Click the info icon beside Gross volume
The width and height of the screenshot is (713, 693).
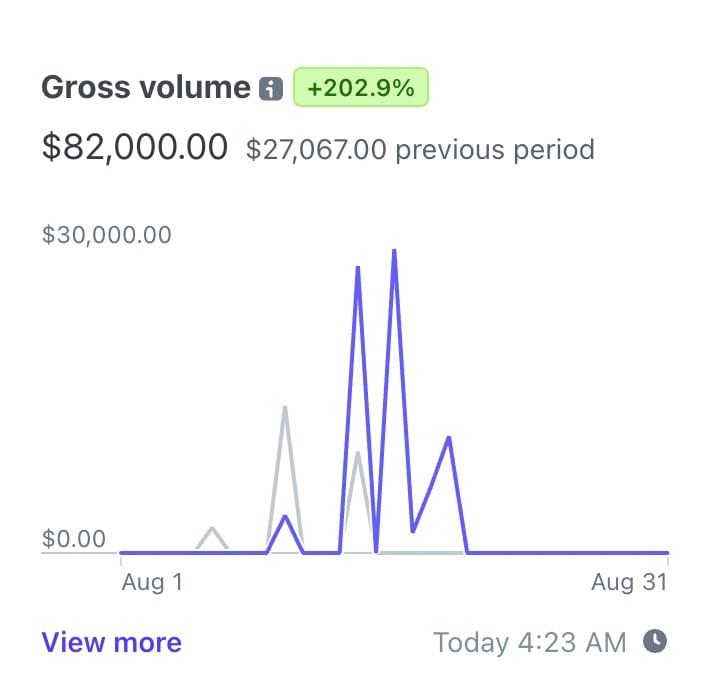[x=270, y=89]
